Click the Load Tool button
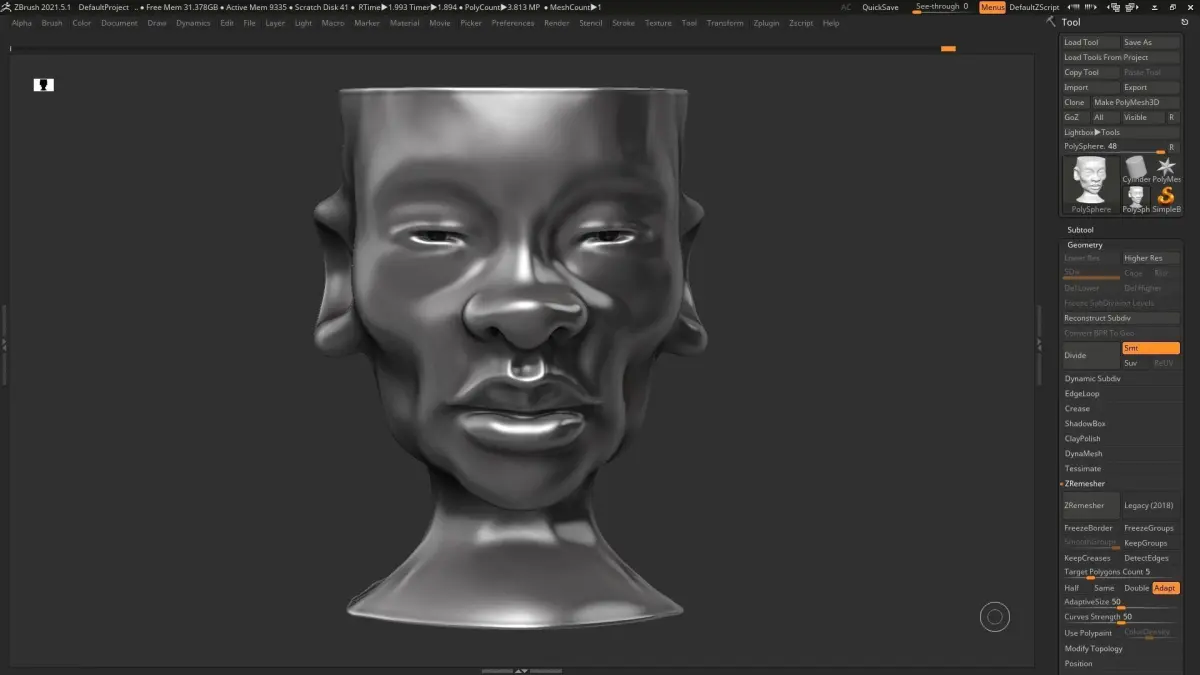This screenshot has height=675, width=1200. point(1090,42)
